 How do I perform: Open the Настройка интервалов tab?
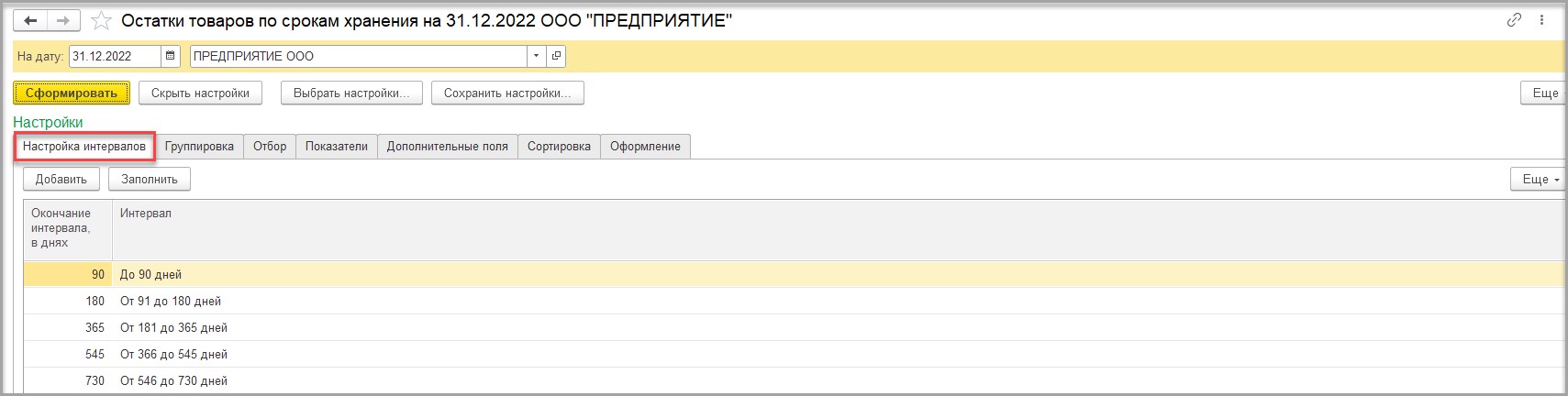(84, 147)
